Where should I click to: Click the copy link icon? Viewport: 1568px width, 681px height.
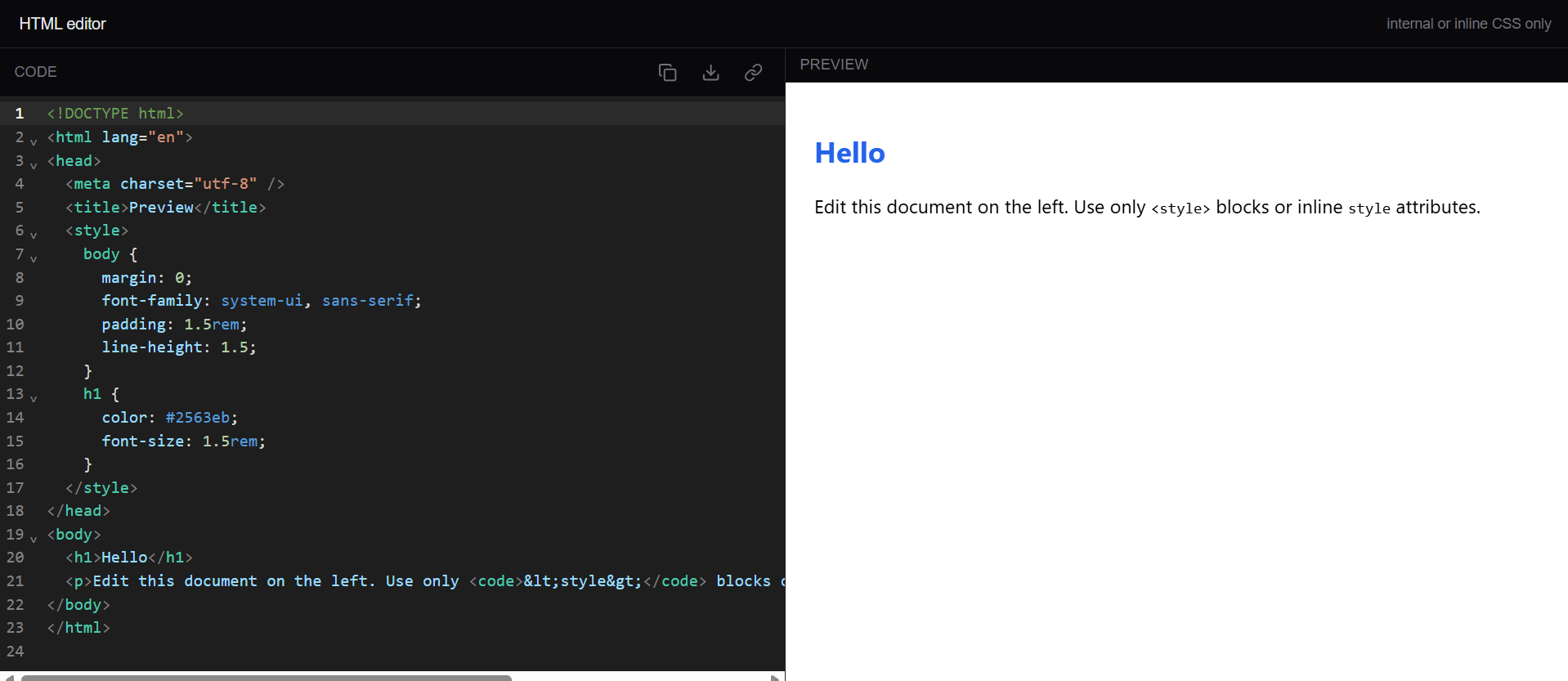coord(753,73)
